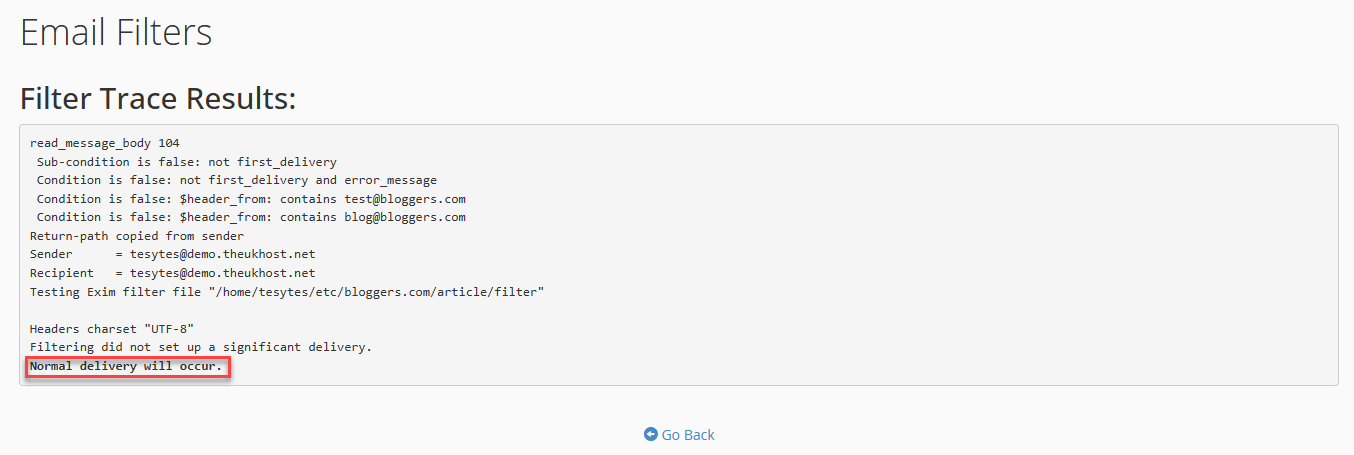Click the Headers charset "UTF-8" line

[112, 328]
